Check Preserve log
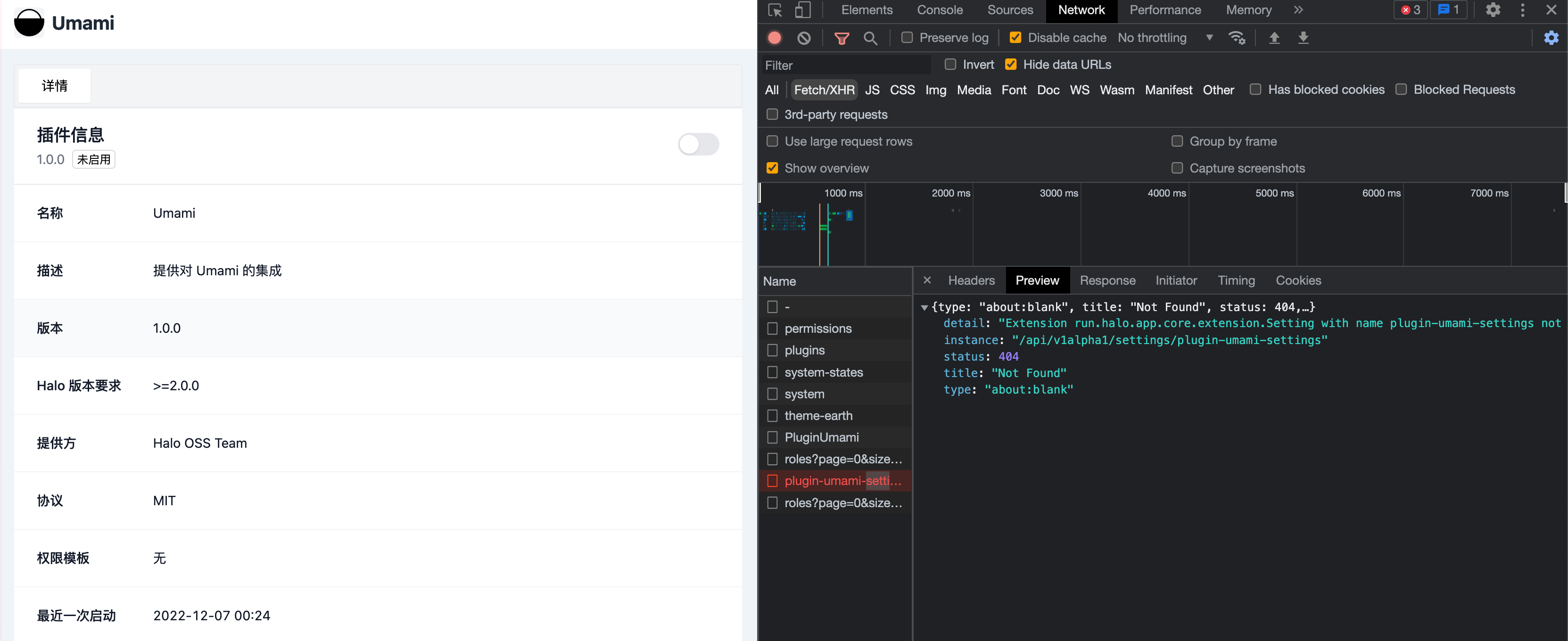The height and width of the screenshot is (641, 1568). (x=907, y=38)
